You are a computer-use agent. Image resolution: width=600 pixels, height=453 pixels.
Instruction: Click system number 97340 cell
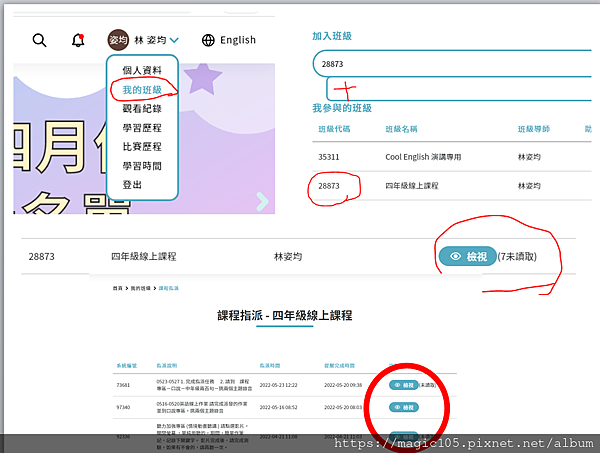point(123,407)
